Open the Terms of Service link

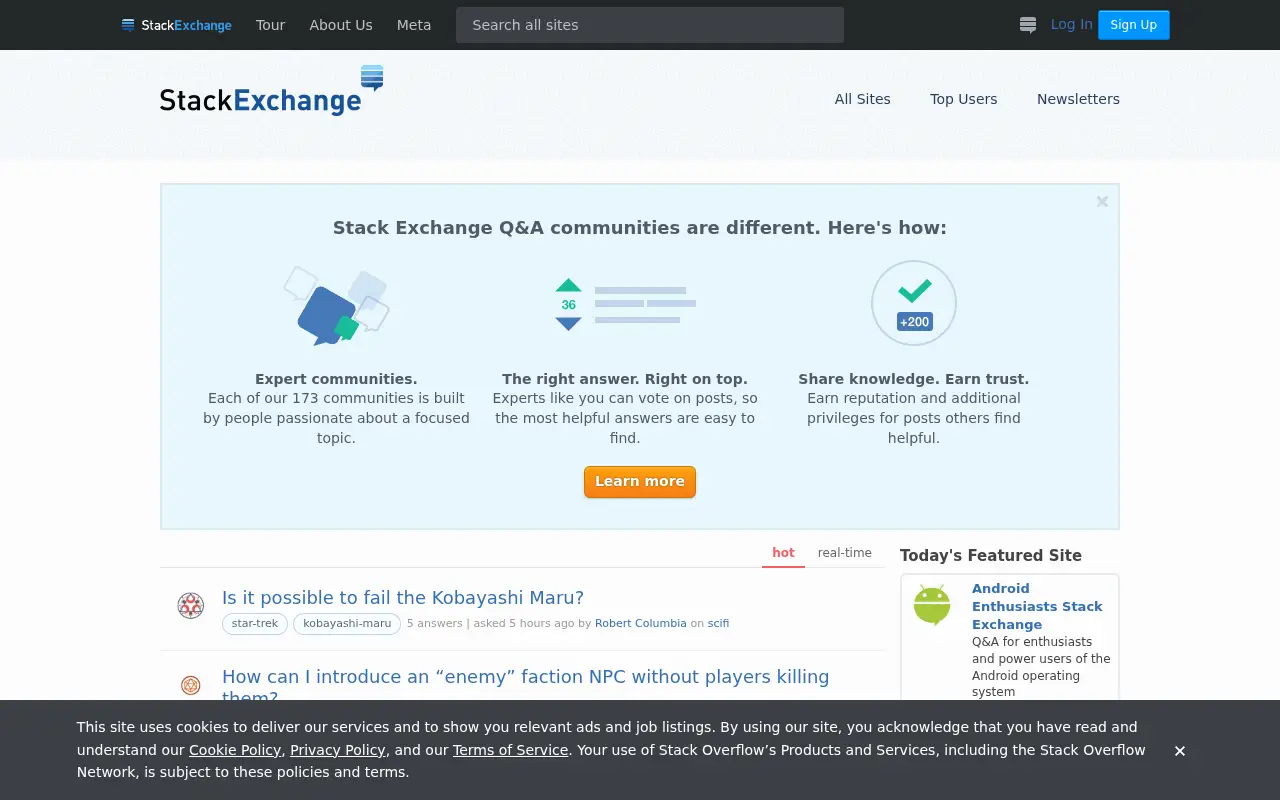(x=510, y=750)
